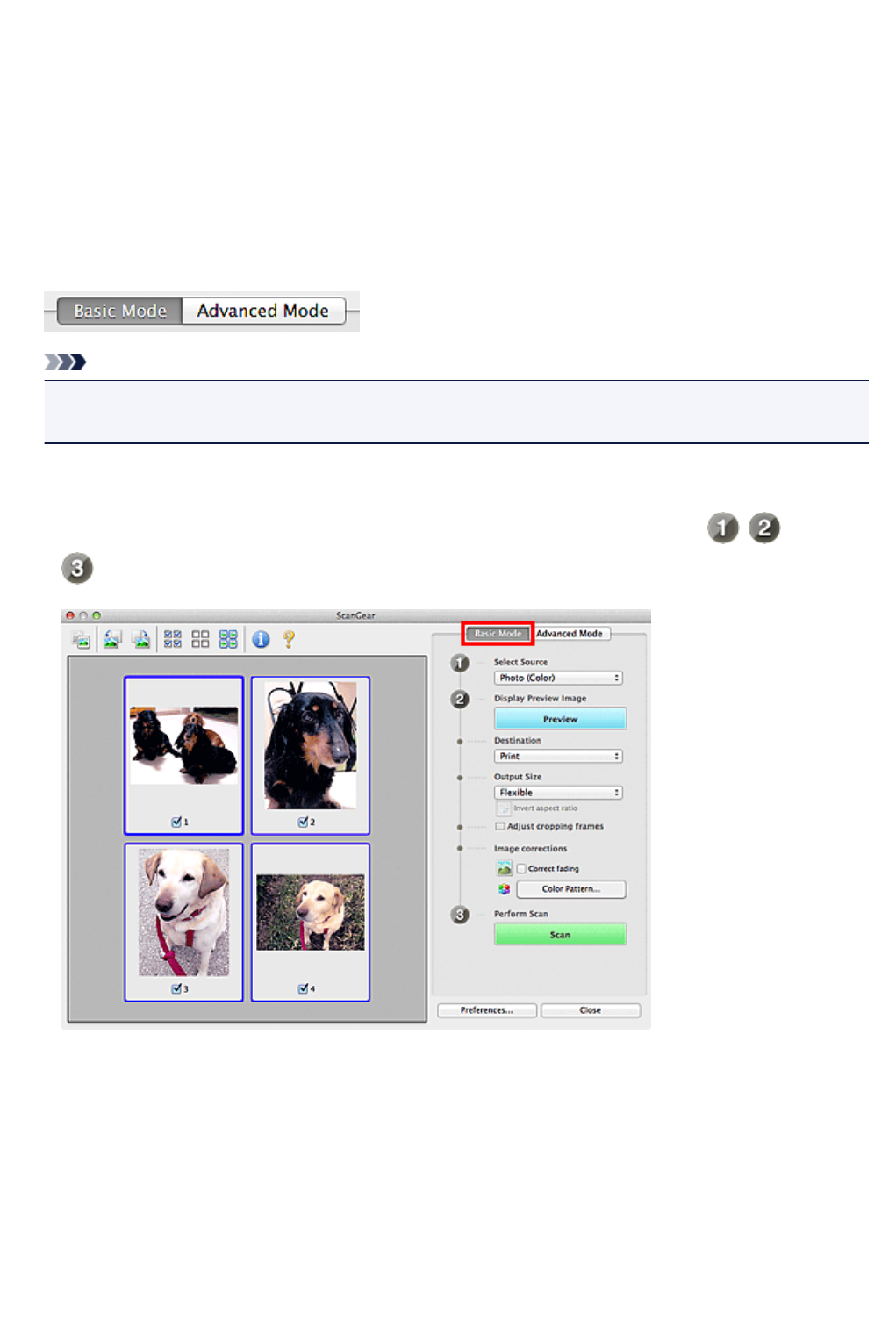The height and width of the screenshot is (1329, 896).
Task: Select the Labrador on grass thumbnail 4
Action: (x=311, y=912)
